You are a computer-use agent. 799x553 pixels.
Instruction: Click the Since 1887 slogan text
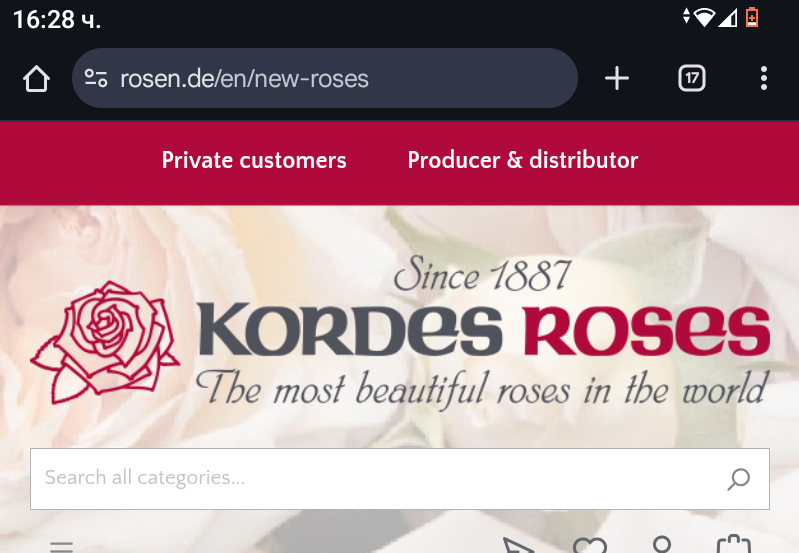[x=482, y=275]
